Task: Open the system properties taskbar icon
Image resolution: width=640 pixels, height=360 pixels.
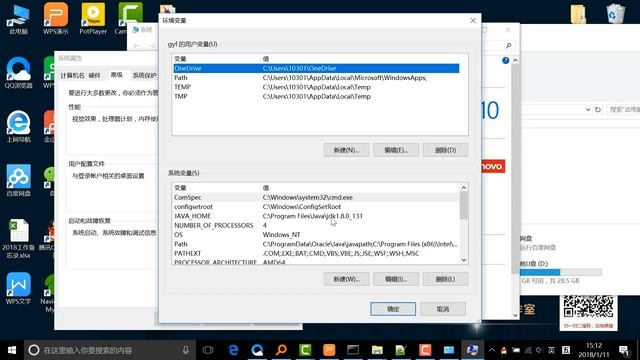Action: tap(472, 350)
